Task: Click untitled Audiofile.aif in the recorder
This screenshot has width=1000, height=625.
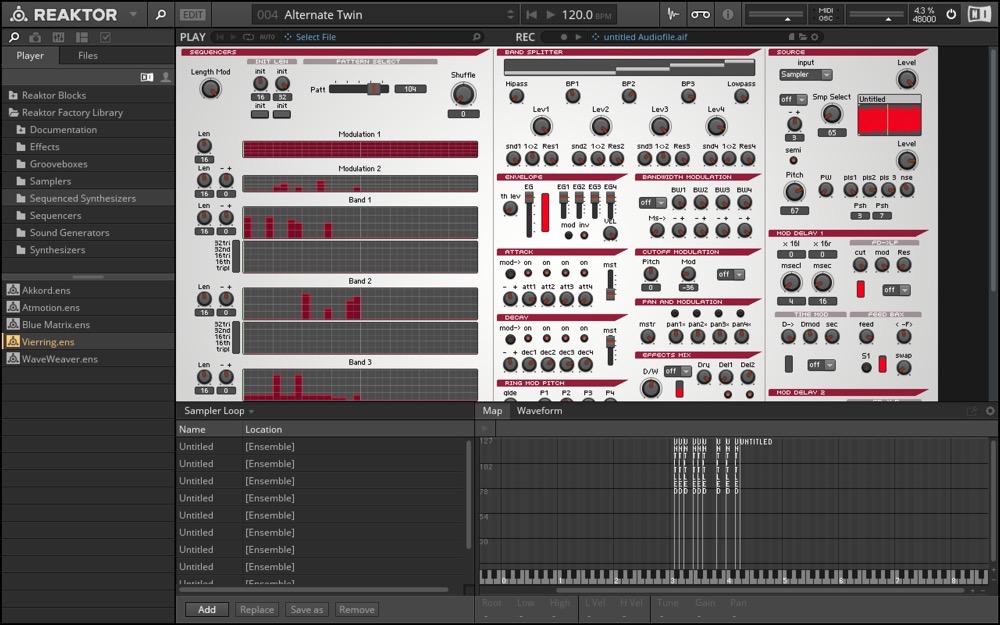Action: [645, 37]
